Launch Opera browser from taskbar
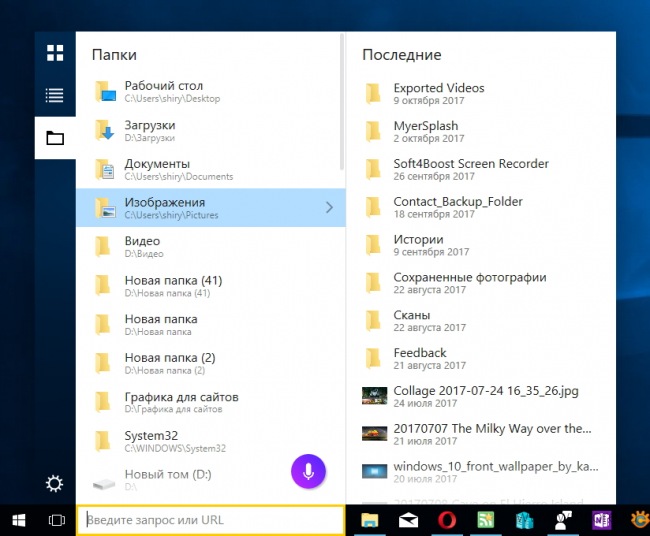 point(447,520)
